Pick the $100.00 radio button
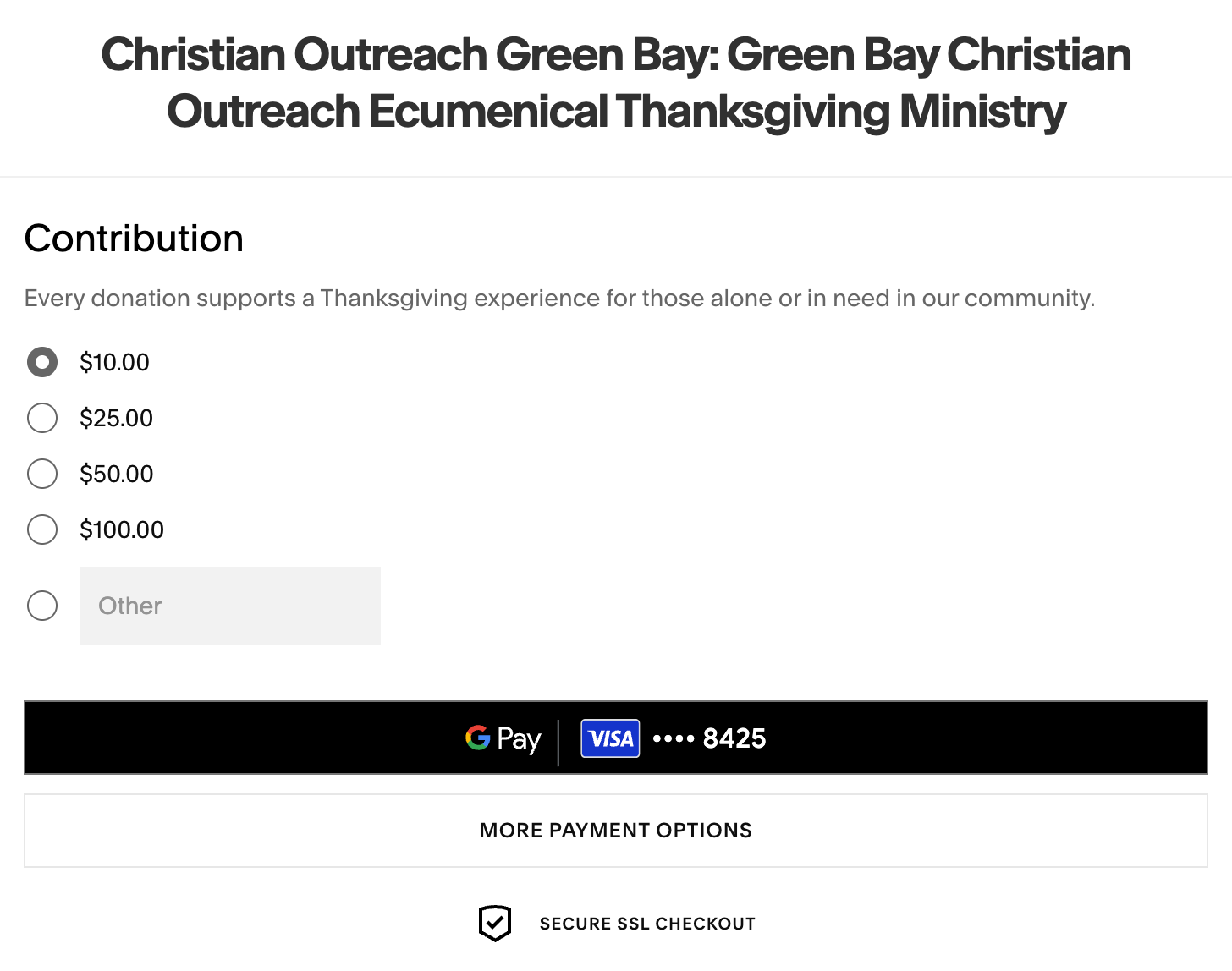Image resolution: width=1232 pixels, height=971 pixels. (x=42, y=529)
